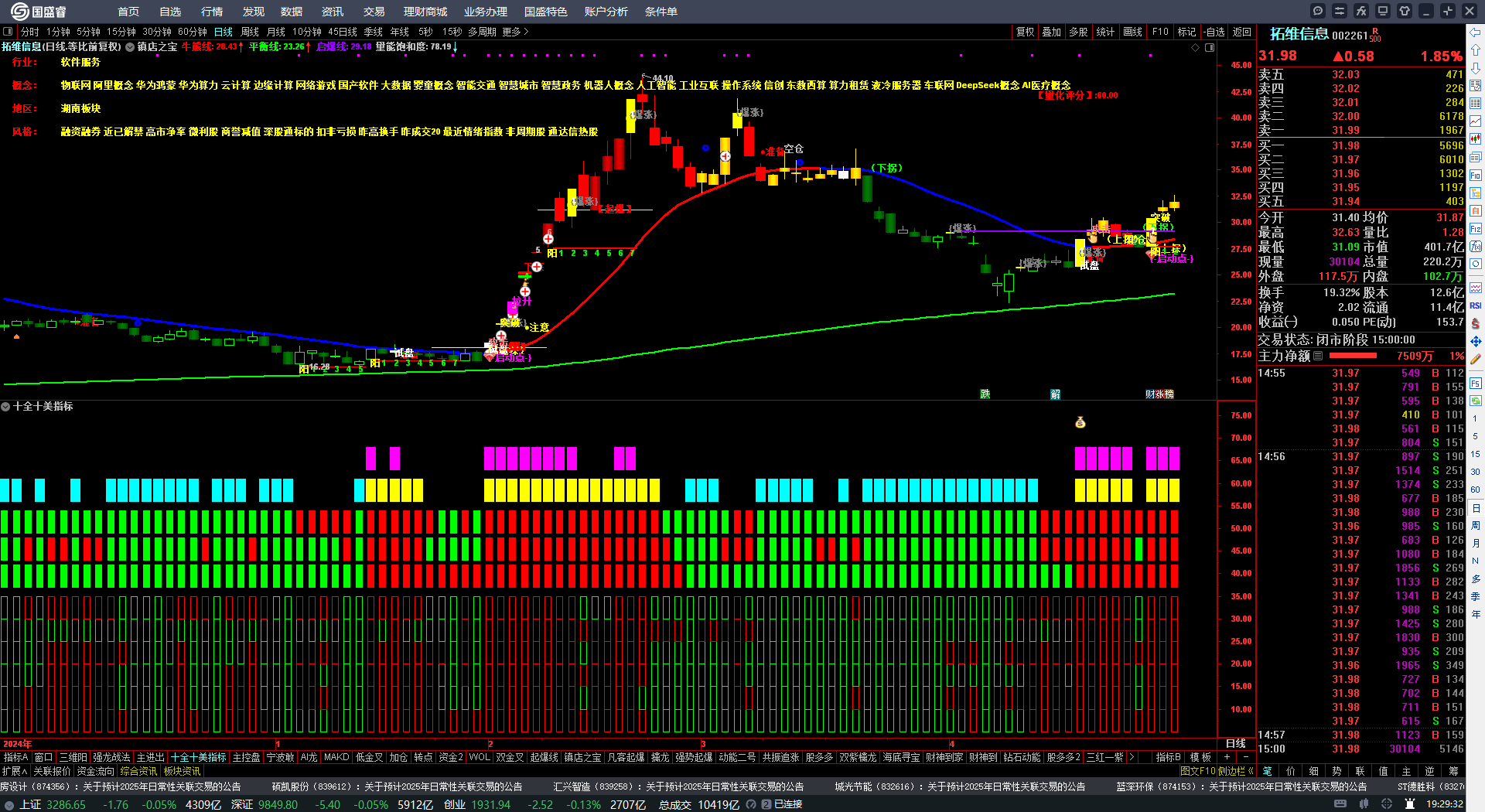Switch to the 资金流向 tab

[95, 771]
